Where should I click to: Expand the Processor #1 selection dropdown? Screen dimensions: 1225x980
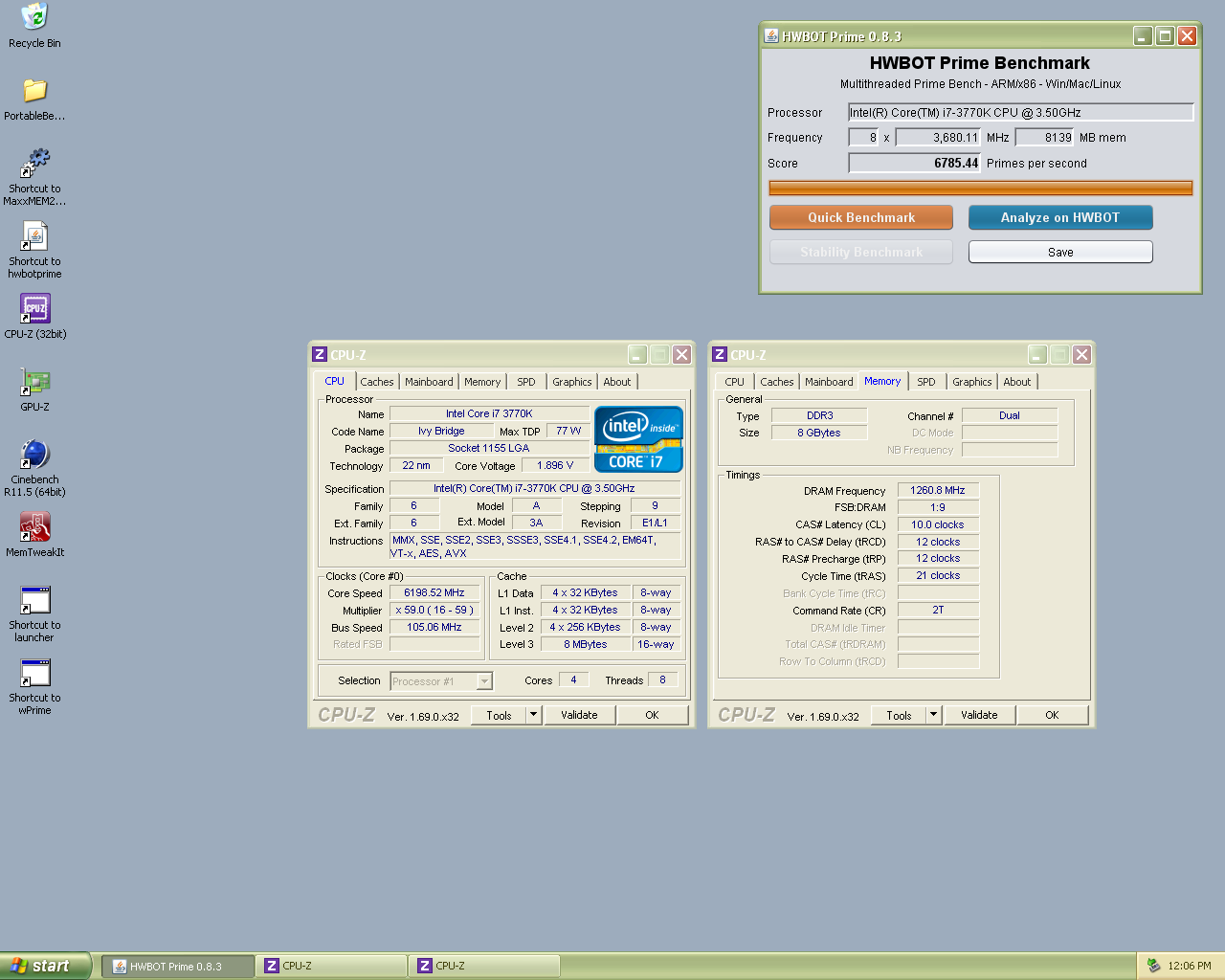[484, 681]
